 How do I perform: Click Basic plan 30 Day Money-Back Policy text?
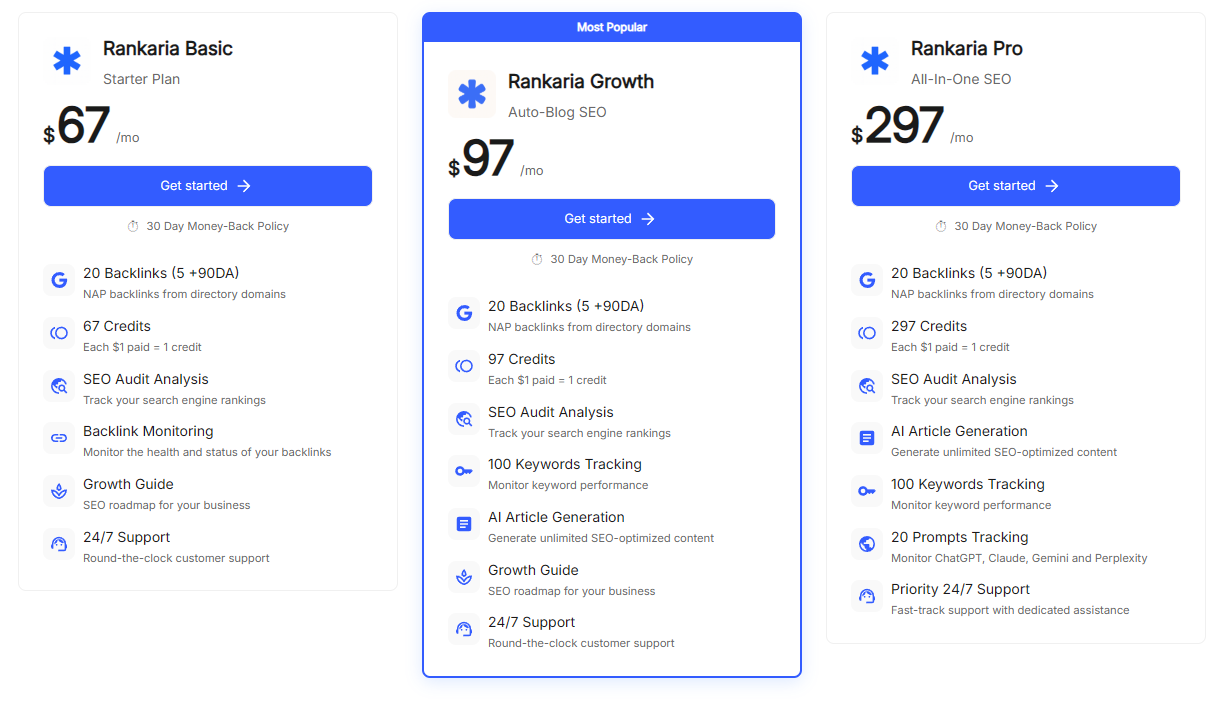click(x=218, y=226)
